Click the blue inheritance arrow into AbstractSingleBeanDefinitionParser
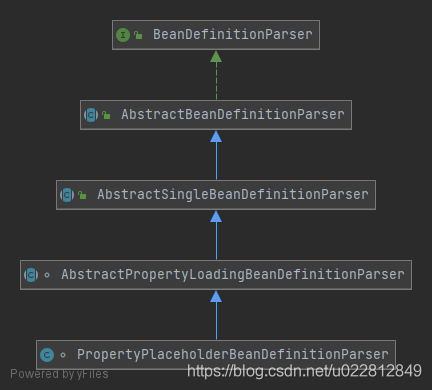 coord(216,235)
